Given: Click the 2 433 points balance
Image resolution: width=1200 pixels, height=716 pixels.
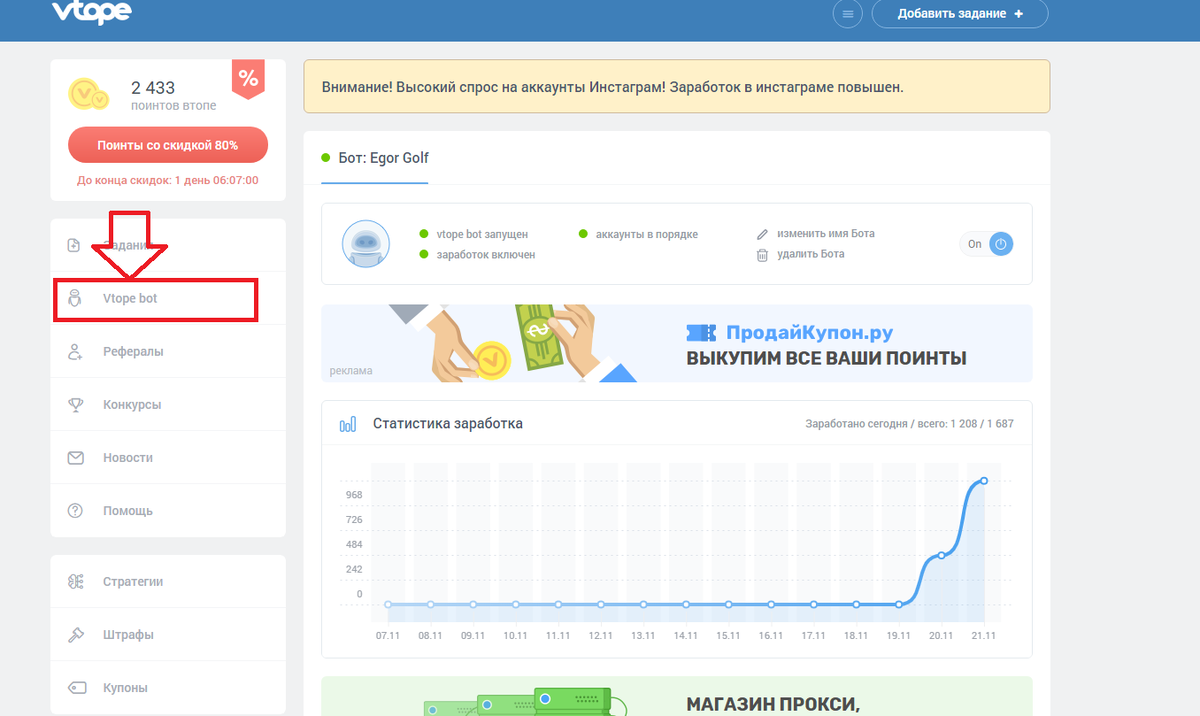Looking at the screenshot, I should [x=153, y=88].
